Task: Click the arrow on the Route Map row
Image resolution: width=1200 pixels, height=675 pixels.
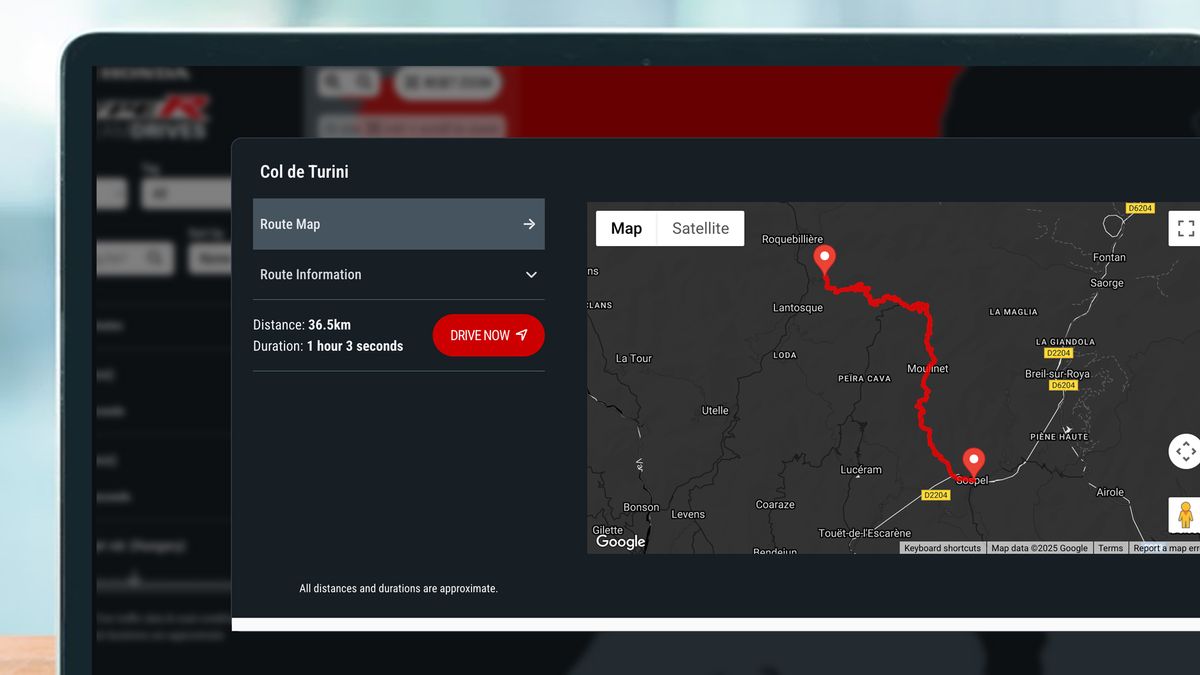Action: [529, 224]
